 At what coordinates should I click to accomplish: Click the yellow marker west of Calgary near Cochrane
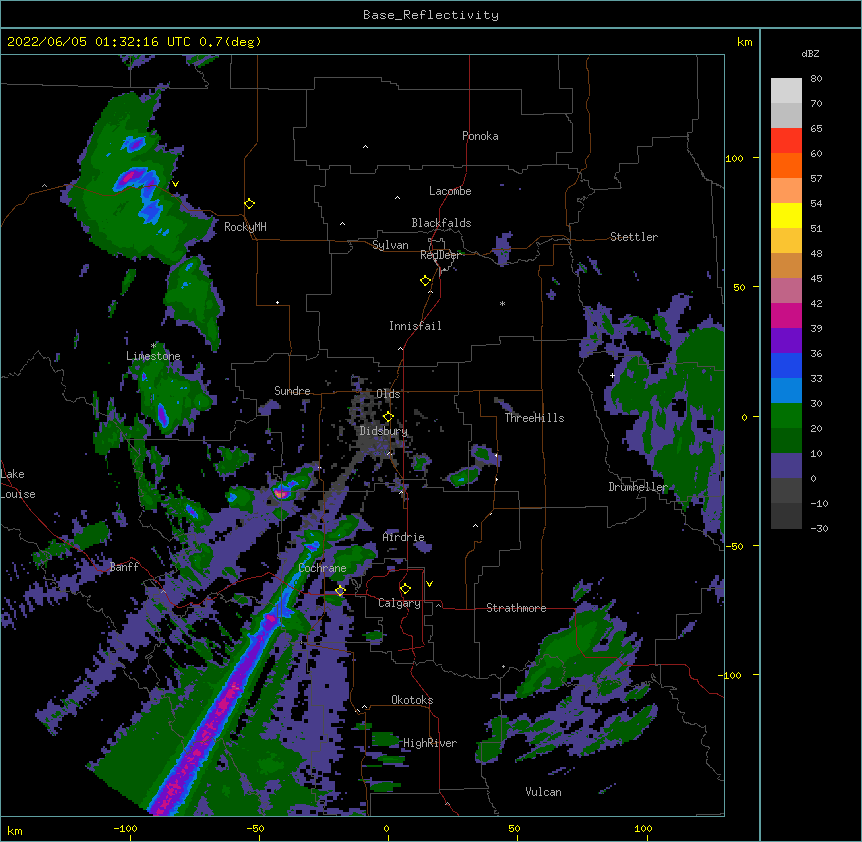click(340, 590)
